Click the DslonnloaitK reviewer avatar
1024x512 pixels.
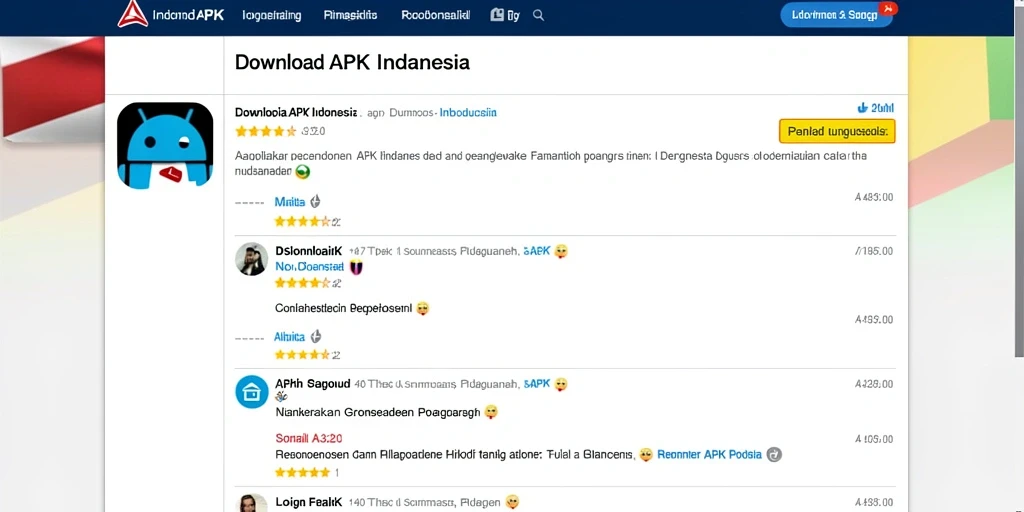(251, 259)
